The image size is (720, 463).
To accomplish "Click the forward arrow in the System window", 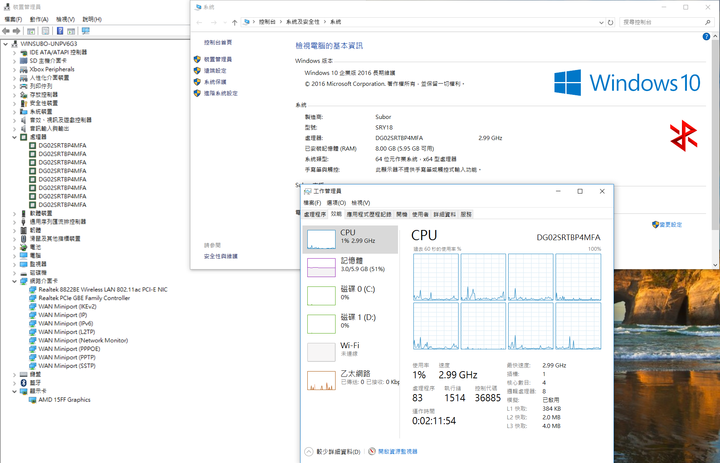I will point(214,22).
